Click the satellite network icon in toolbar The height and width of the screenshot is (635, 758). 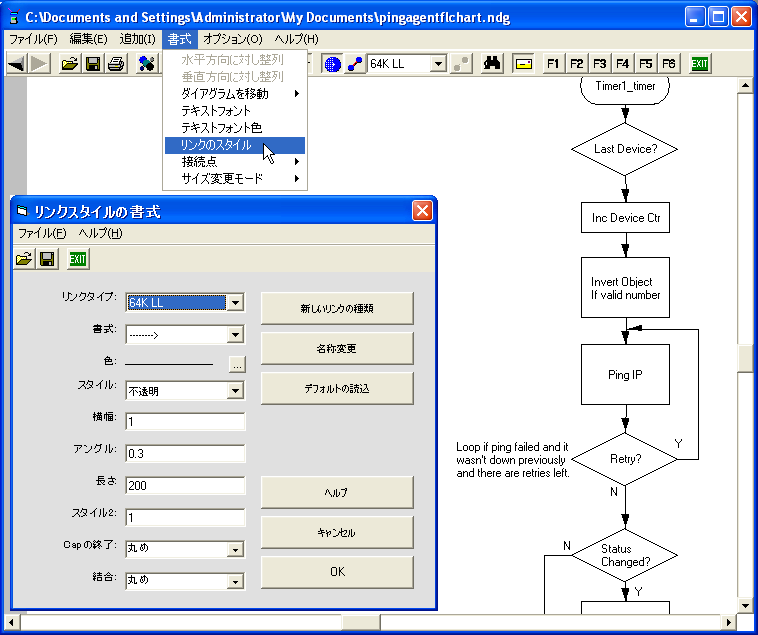[146, 63]
